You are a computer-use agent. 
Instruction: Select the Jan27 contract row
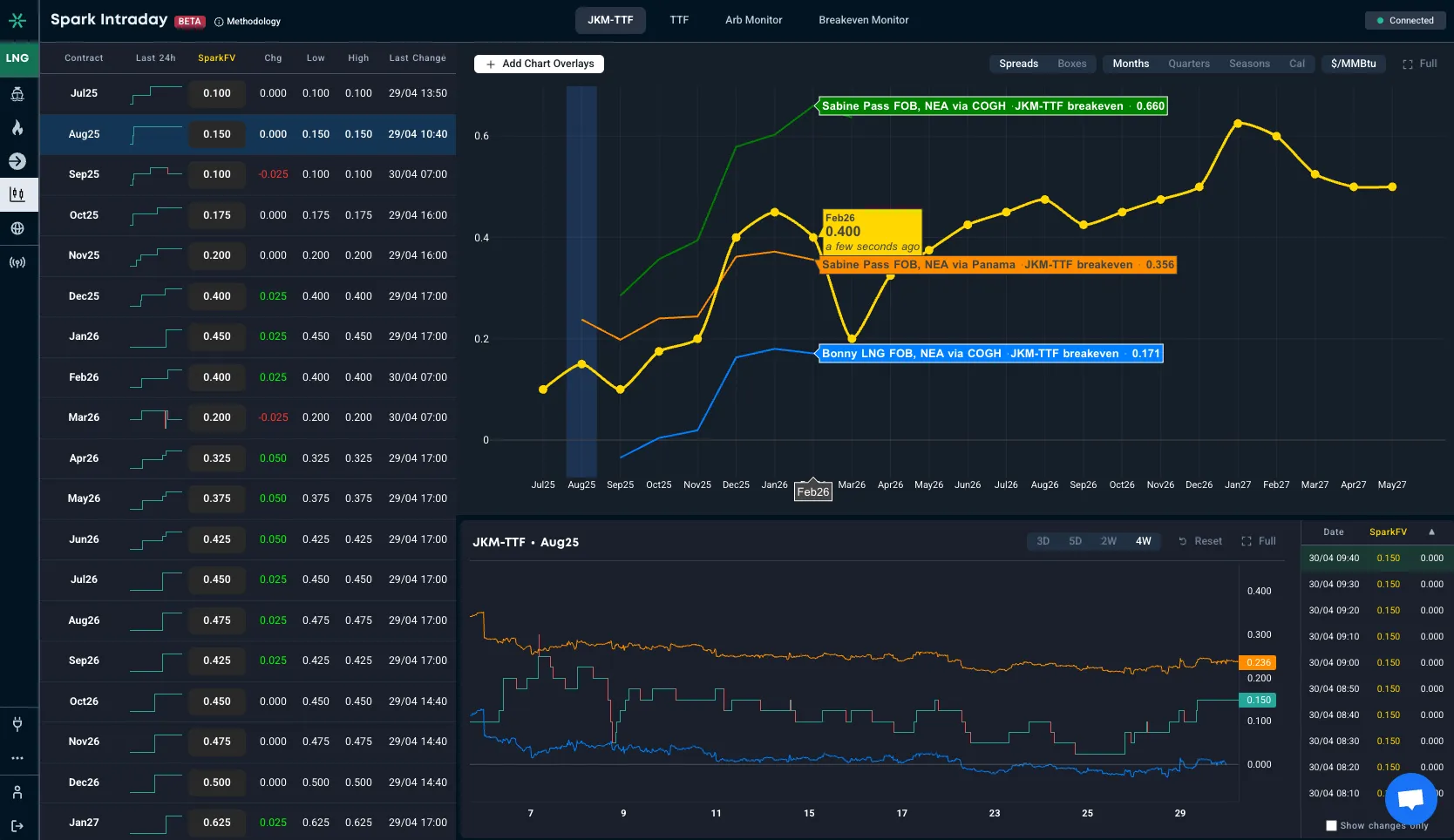pos(248,822)
